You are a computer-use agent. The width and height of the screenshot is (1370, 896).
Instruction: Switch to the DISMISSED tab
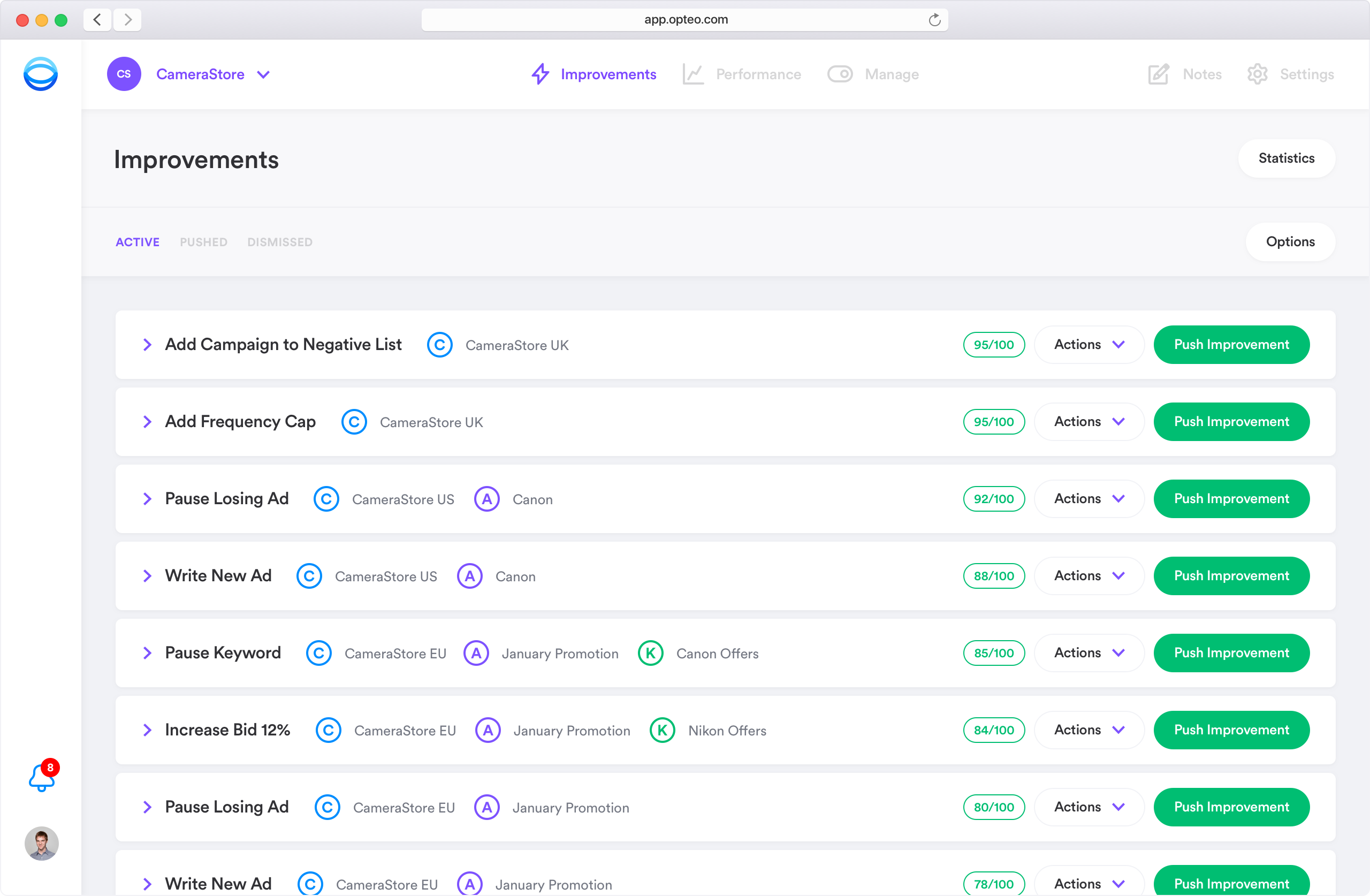(280, 242)
